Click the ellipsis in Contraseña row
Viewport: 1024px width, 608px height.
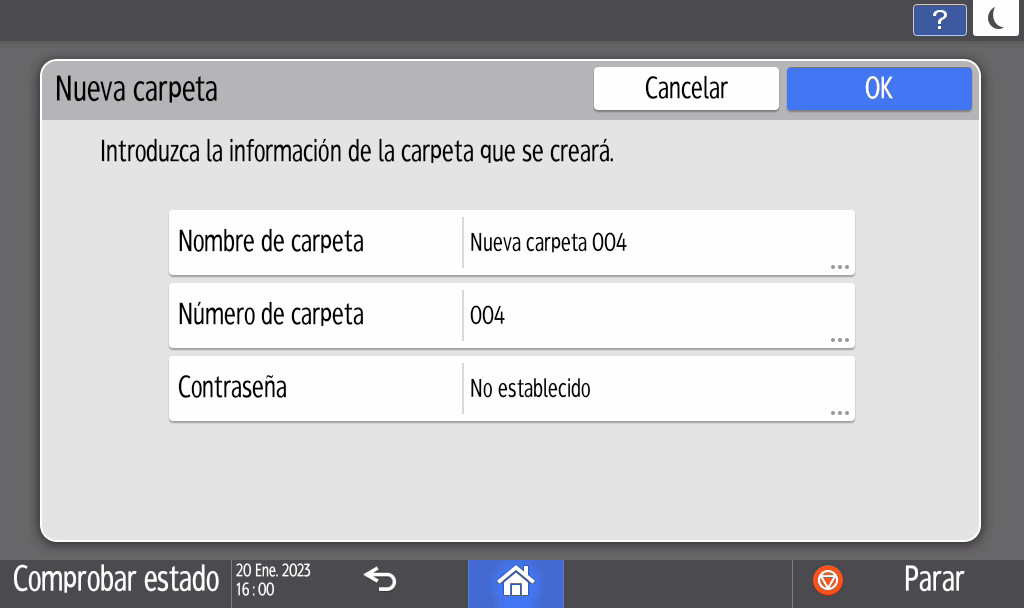[x=839, y=413]
